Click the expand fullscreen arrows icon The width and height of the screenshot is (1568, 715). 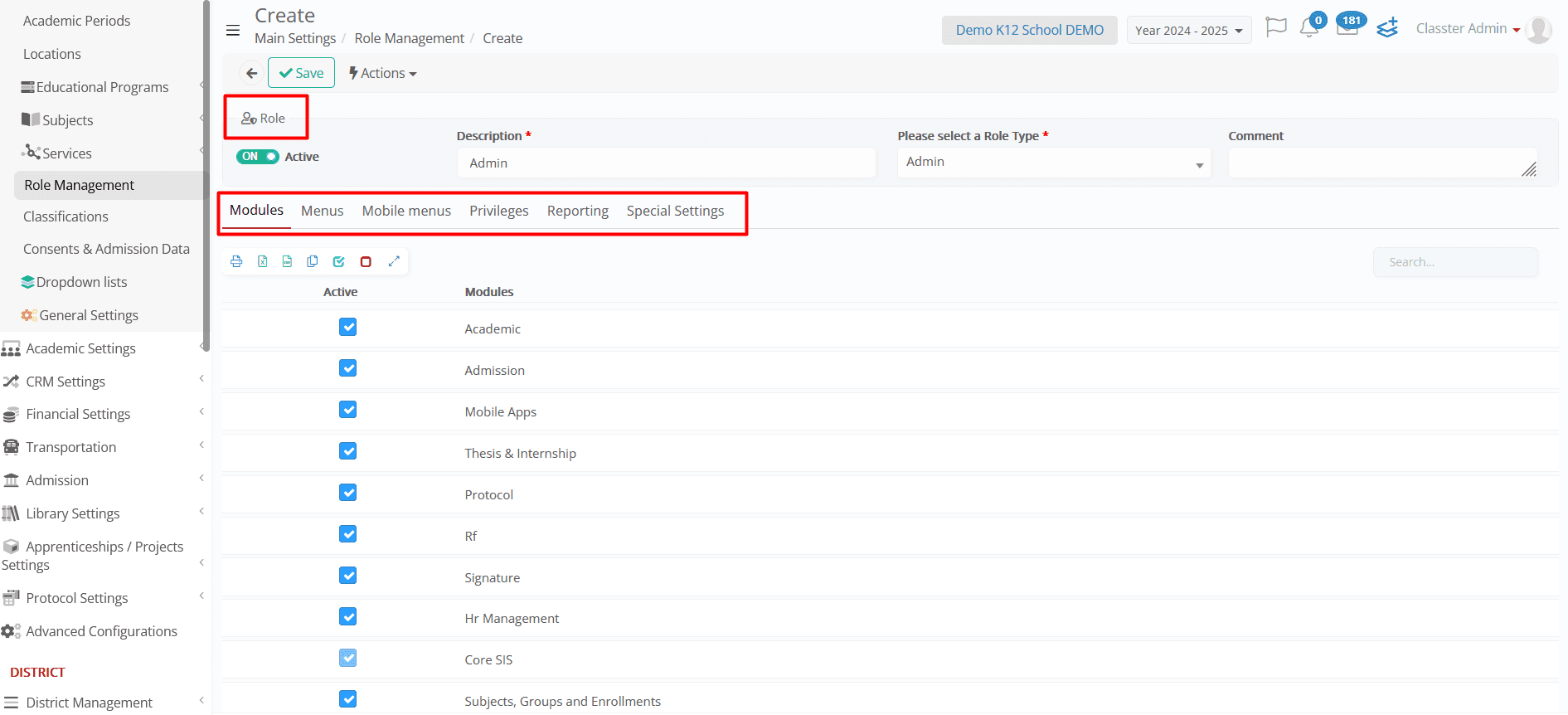pos(394,261)
